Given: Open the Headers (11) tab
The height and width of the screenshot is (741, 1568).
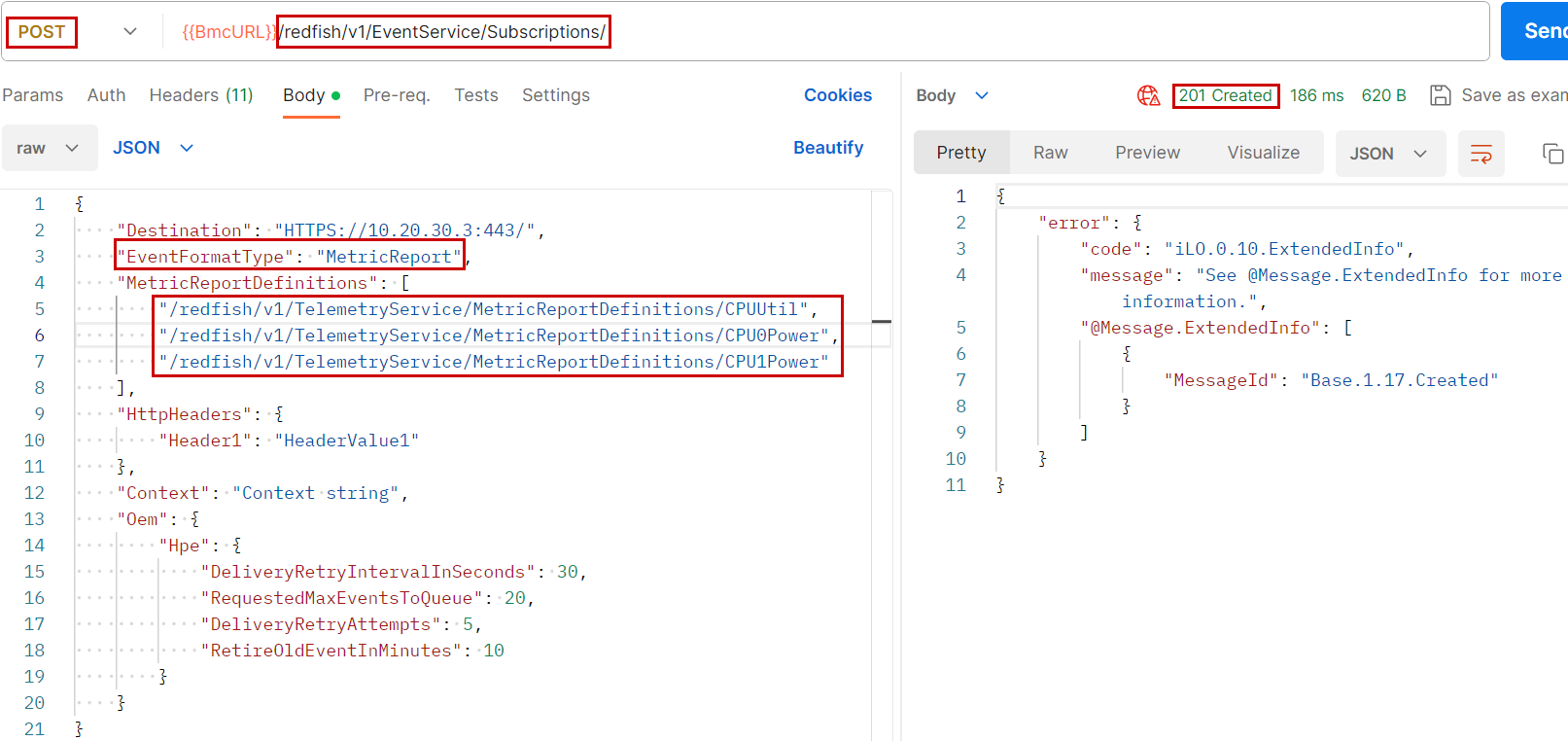Looking at the screenshot, I should pos(201,95).
